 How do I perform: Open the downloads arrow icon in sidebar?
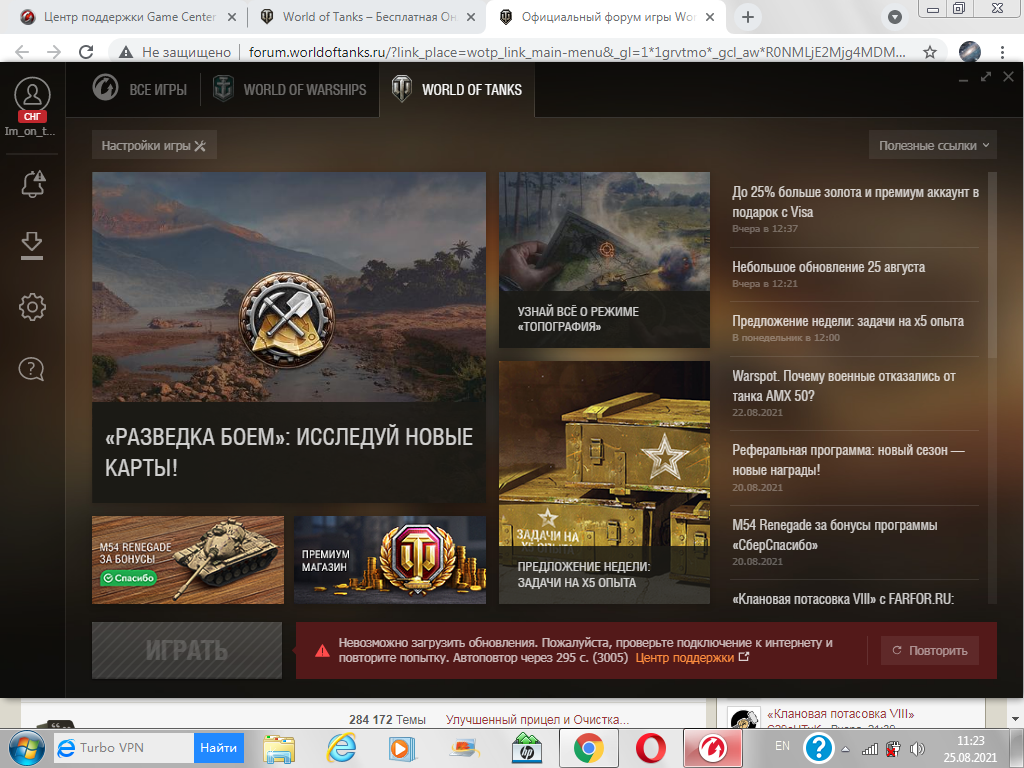(x=32, y=246)
